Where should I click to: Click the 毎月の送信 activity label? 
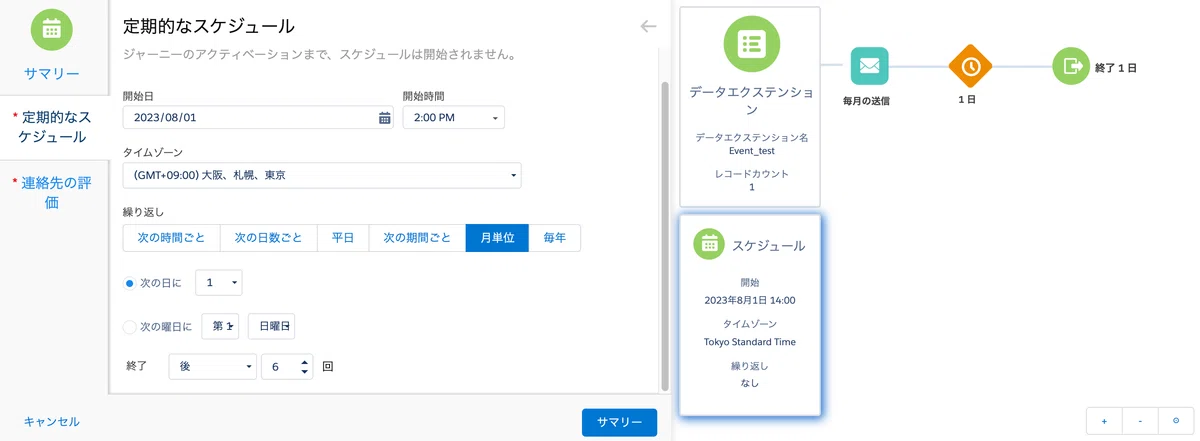point(867,101)
